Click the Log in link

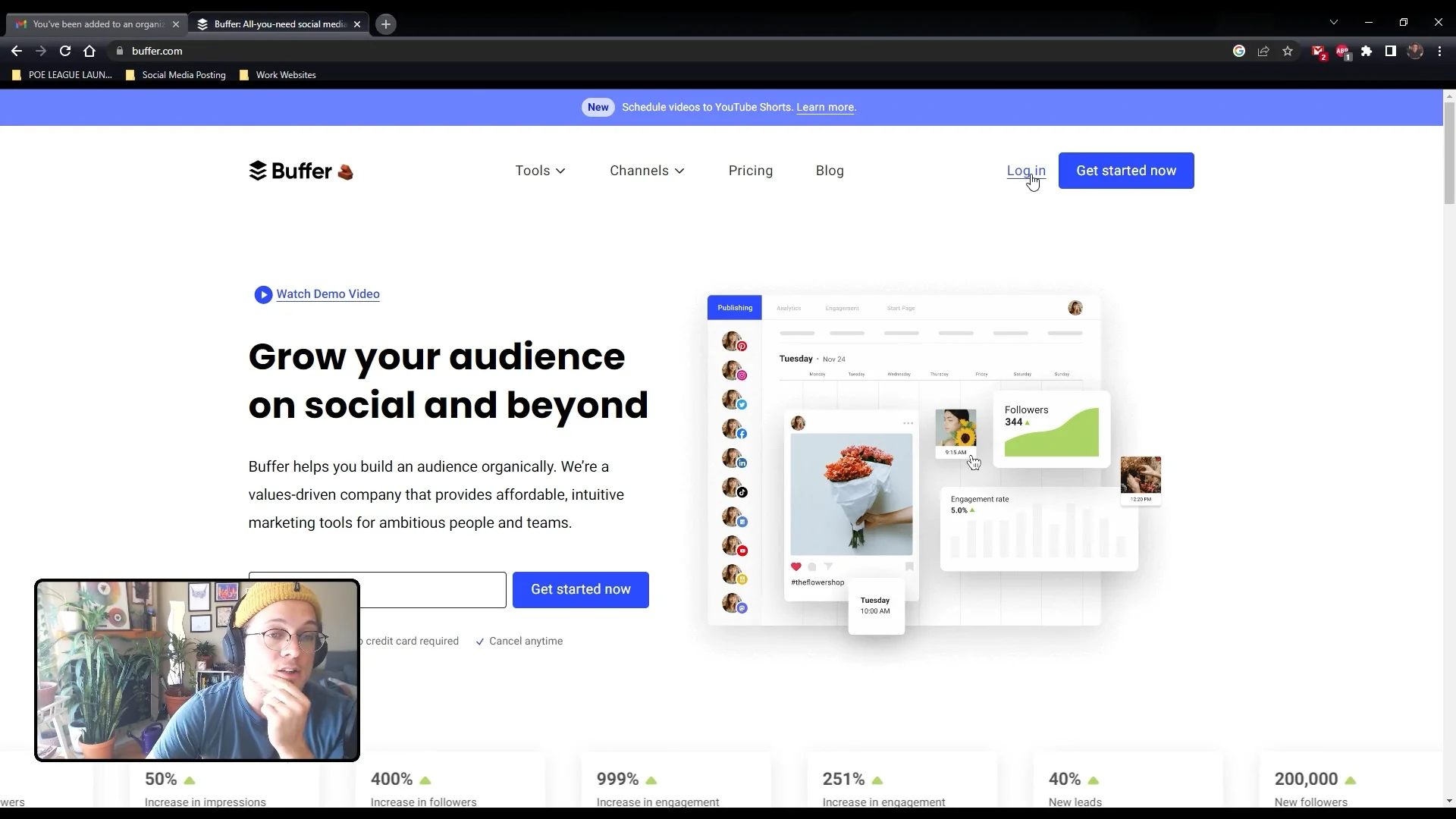coord(1025,171)
